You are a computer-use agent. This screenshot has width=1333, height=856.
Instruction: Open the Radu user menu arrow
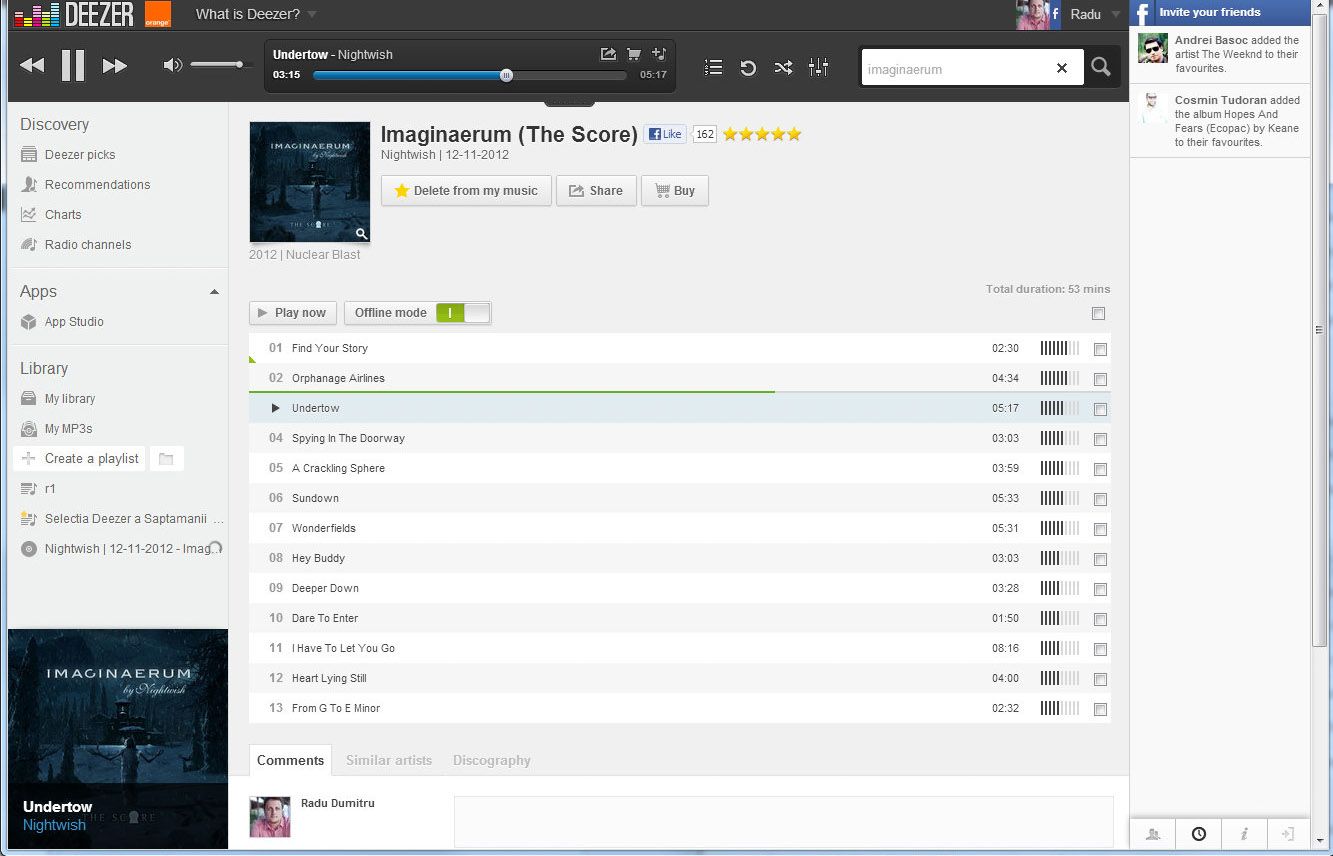tap(1116, 15)
